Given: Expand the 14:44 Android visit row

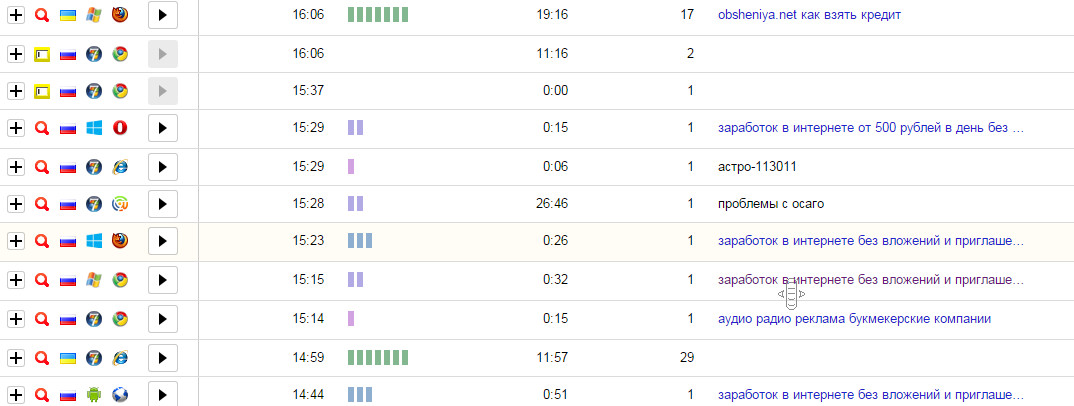Looking at the screenshot, I should click(x=16, y=395).
